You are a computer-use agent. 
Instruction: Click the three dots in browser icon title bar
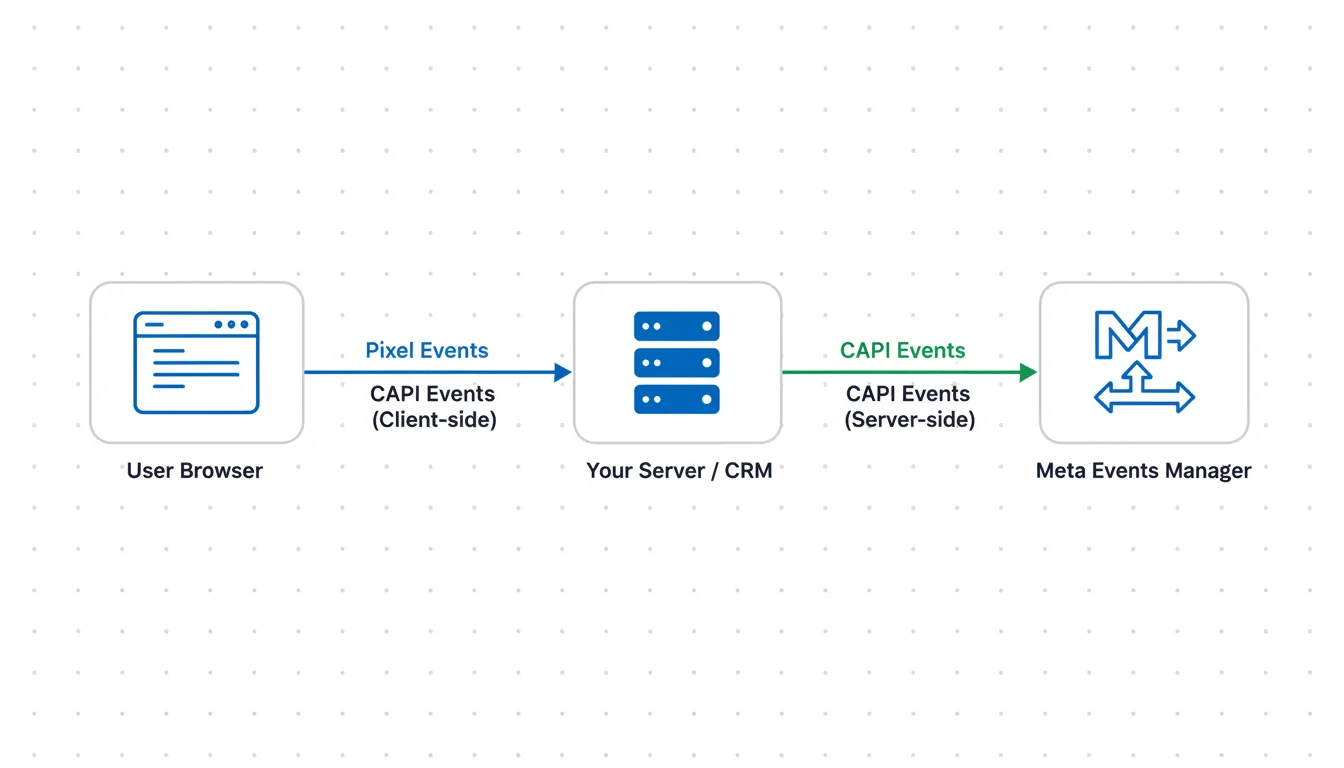tap(231, 324)
